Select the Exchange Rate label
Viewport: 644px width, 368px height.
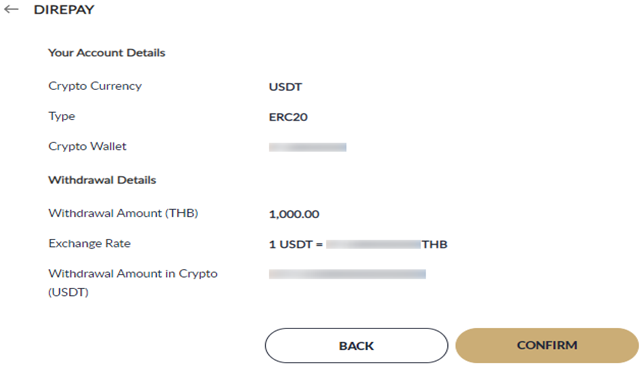90,244
